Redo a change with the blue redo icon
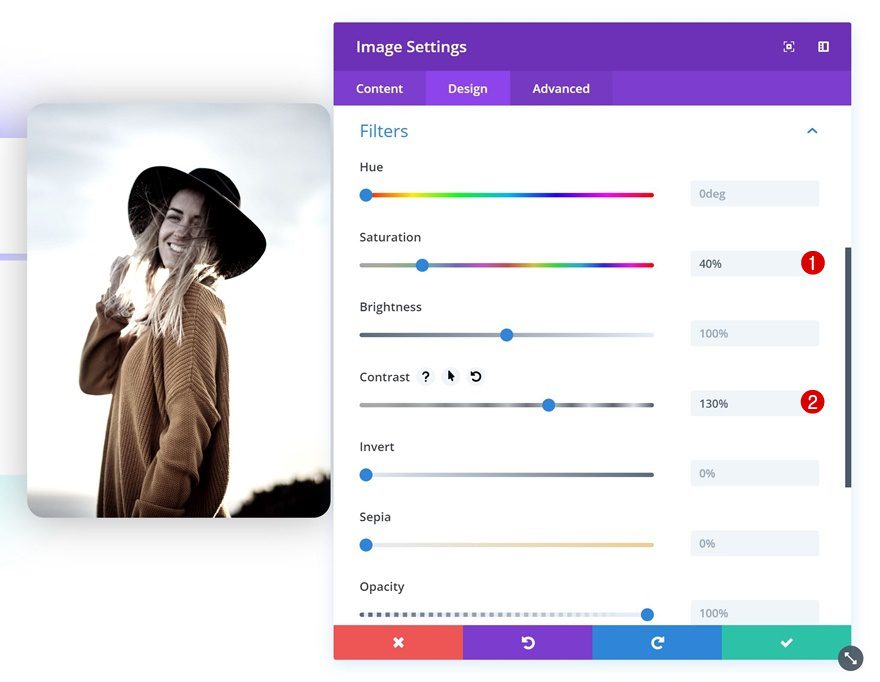Viewport: 880px width, 682px height. pyautogui.click(x=656, y=642)
